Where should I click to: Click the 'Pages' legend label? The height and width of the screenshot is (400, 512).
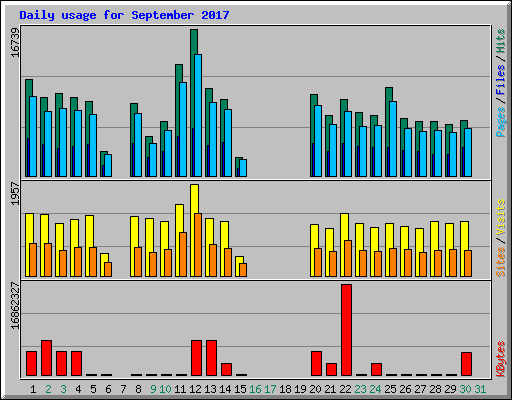501,122
